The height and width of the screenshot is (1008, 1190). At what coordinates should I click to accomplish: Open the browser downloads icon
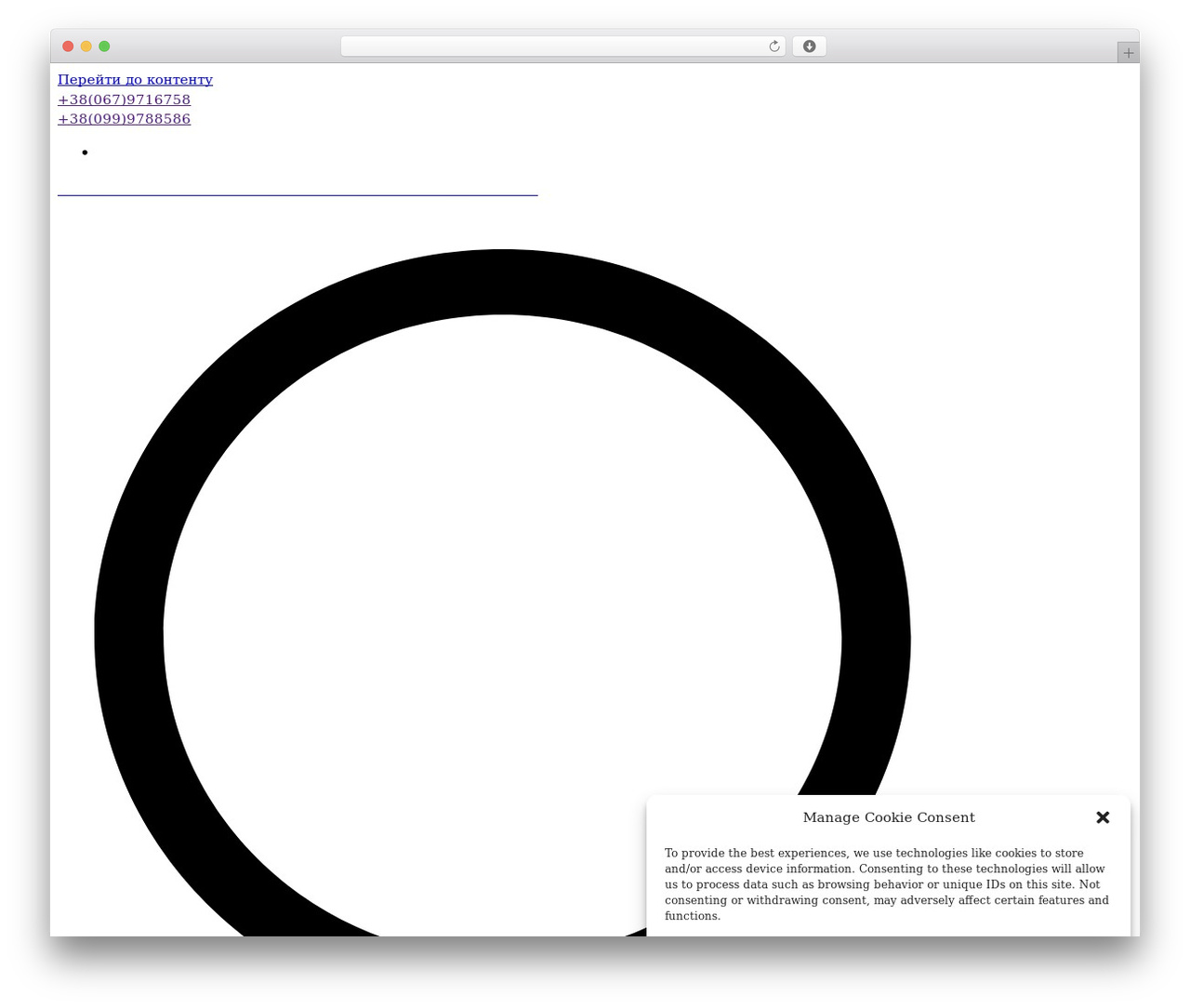click(x=809, y=46)
